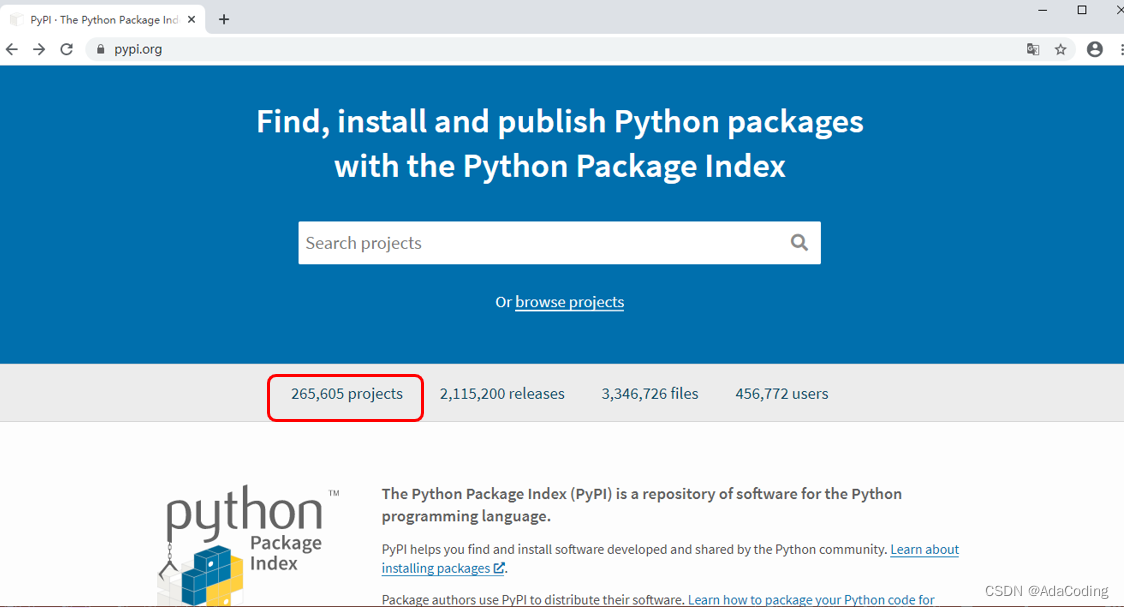This screenshot has height=608, width=1124.
Task: Maximize the browser window
Action: (x=1082, y=10)
